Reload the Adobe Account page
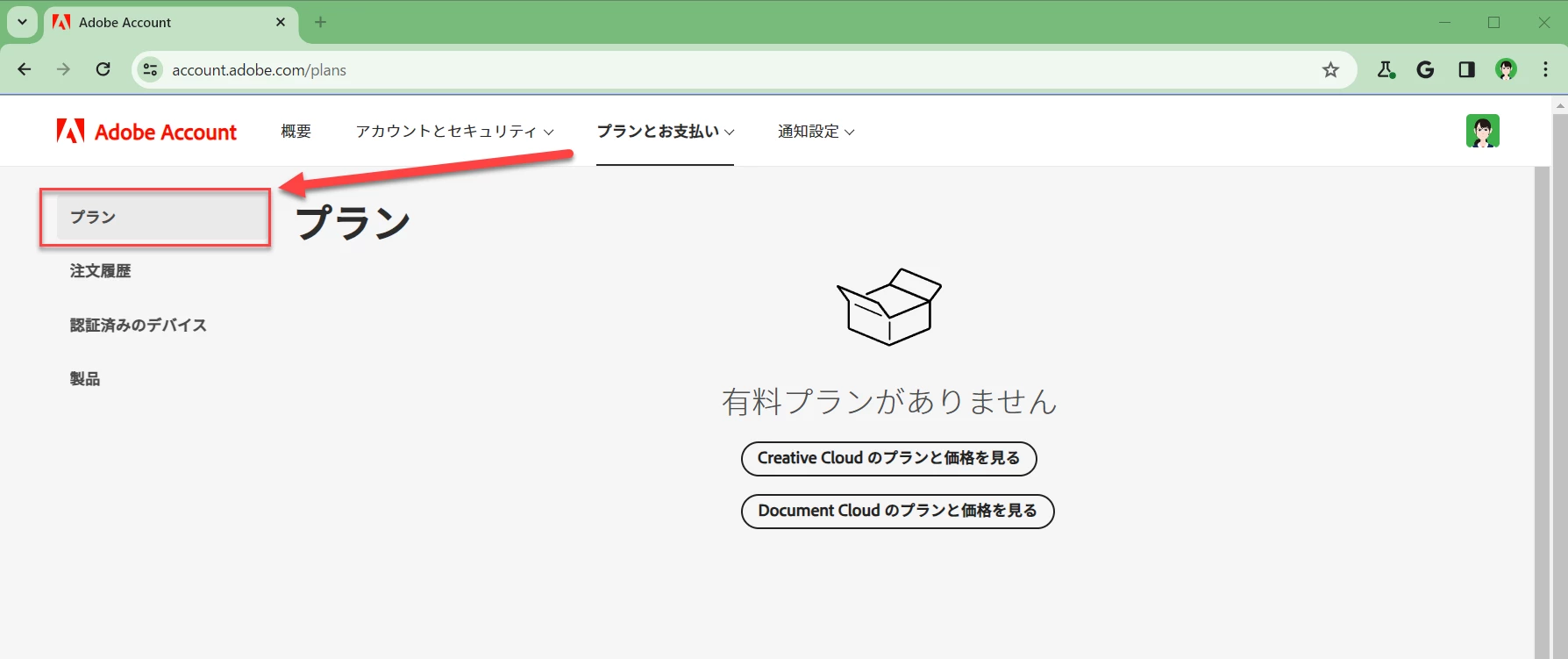The height and width of the screenshot is (659, 1568). [x=103, y=69]
